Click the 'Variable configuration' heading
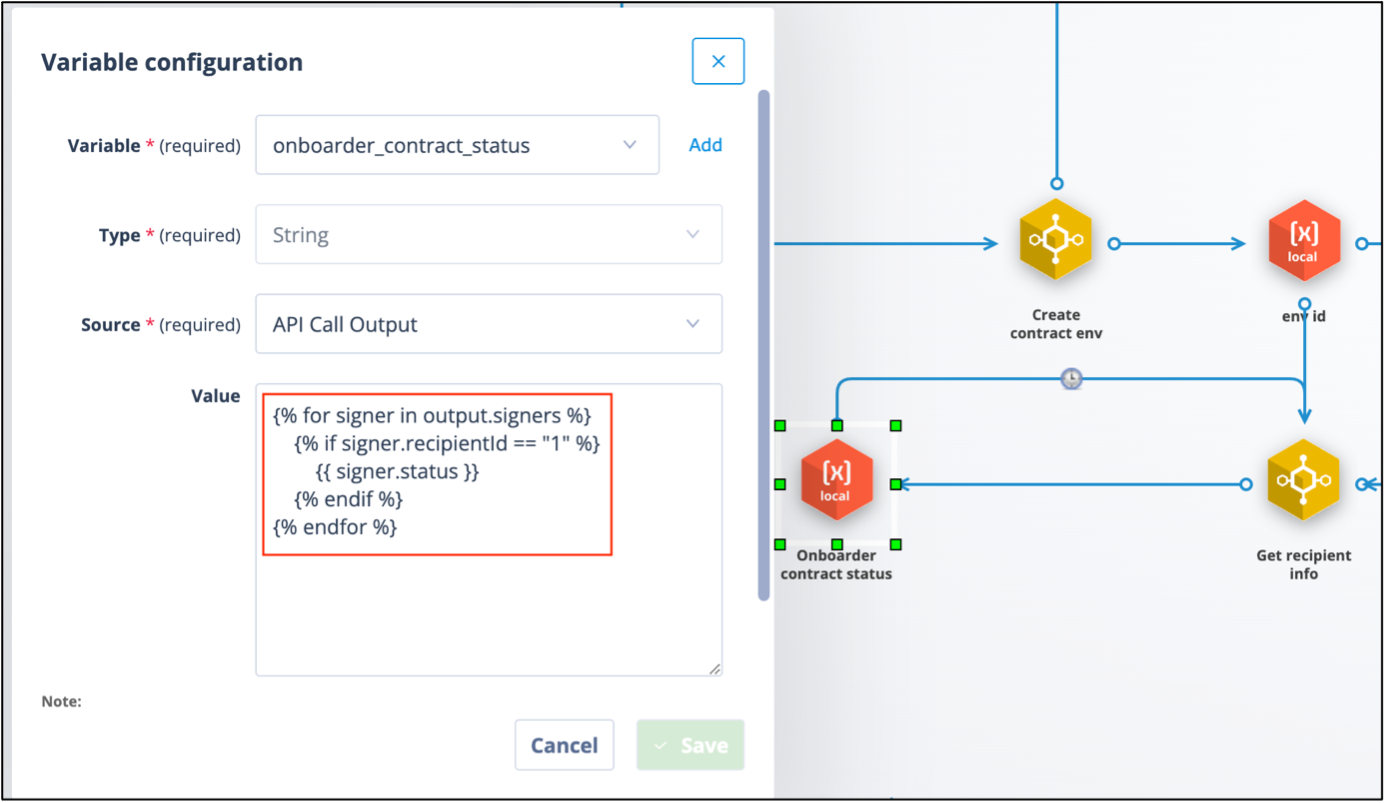 pos(172,62)
